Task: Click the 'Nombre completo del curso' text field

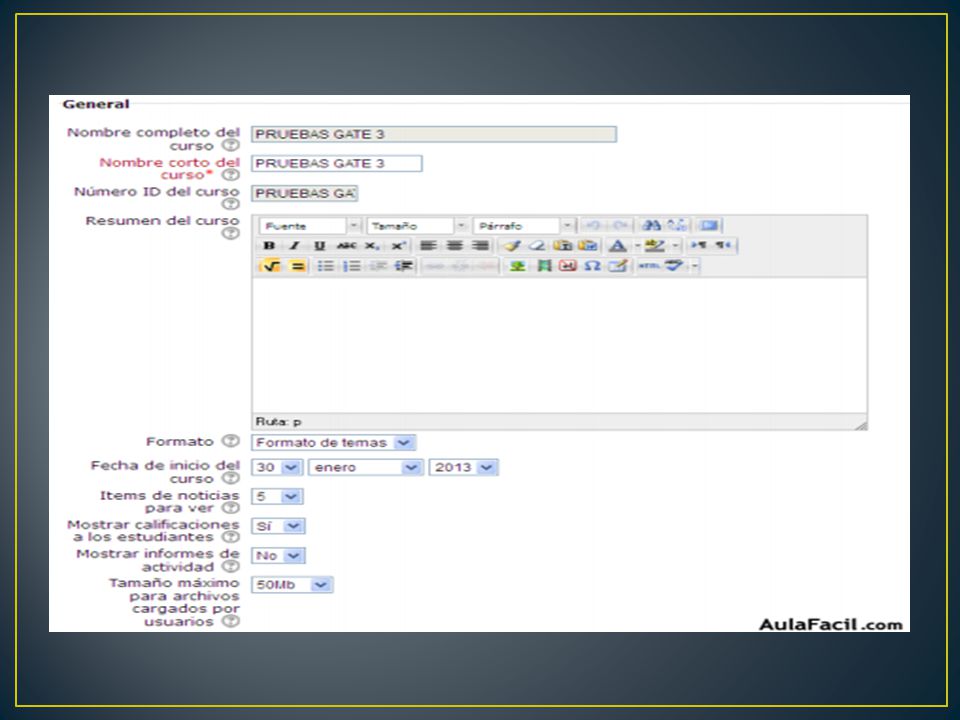Action: pyautogui.click(x=433, y=135)
